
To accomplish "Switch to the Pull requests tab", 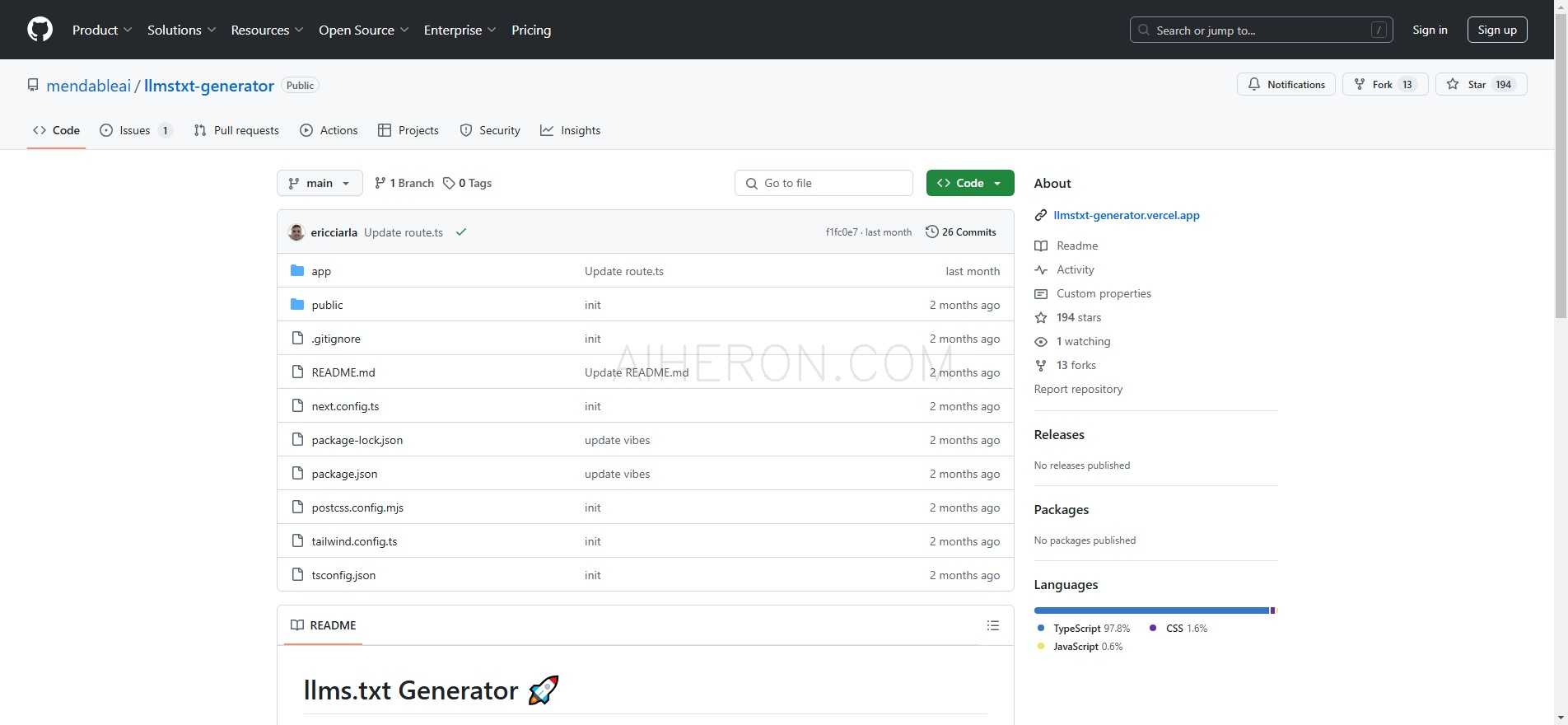I will pyautogui.click(x=236, y=130).
